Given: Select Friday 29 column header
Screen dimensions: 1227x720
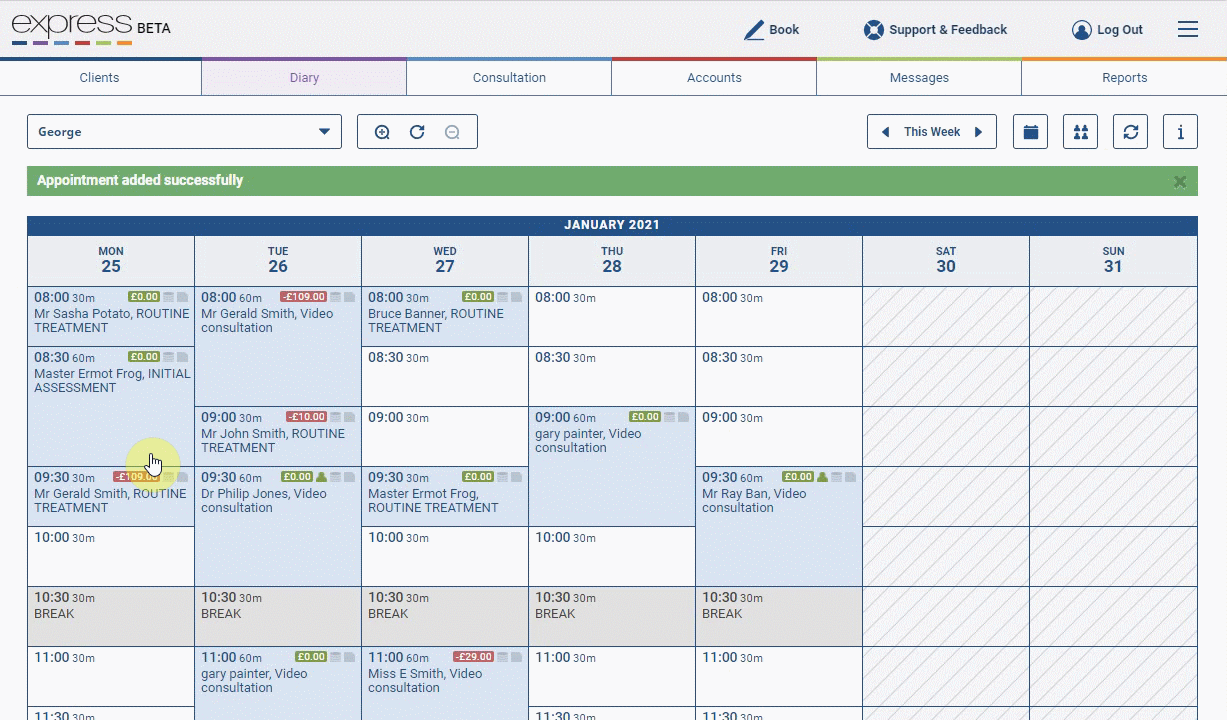Looking at the screenshot, I should click(x=779, y=261).
